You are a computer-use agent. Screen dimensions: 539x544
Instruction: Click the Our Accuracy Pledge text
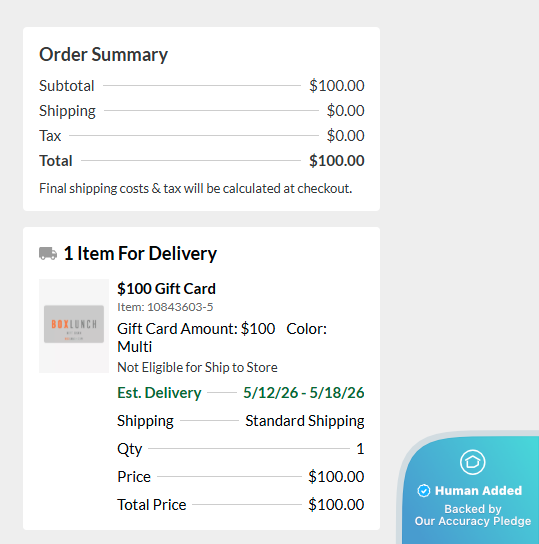pyautogui.click(x=473, y=521)
